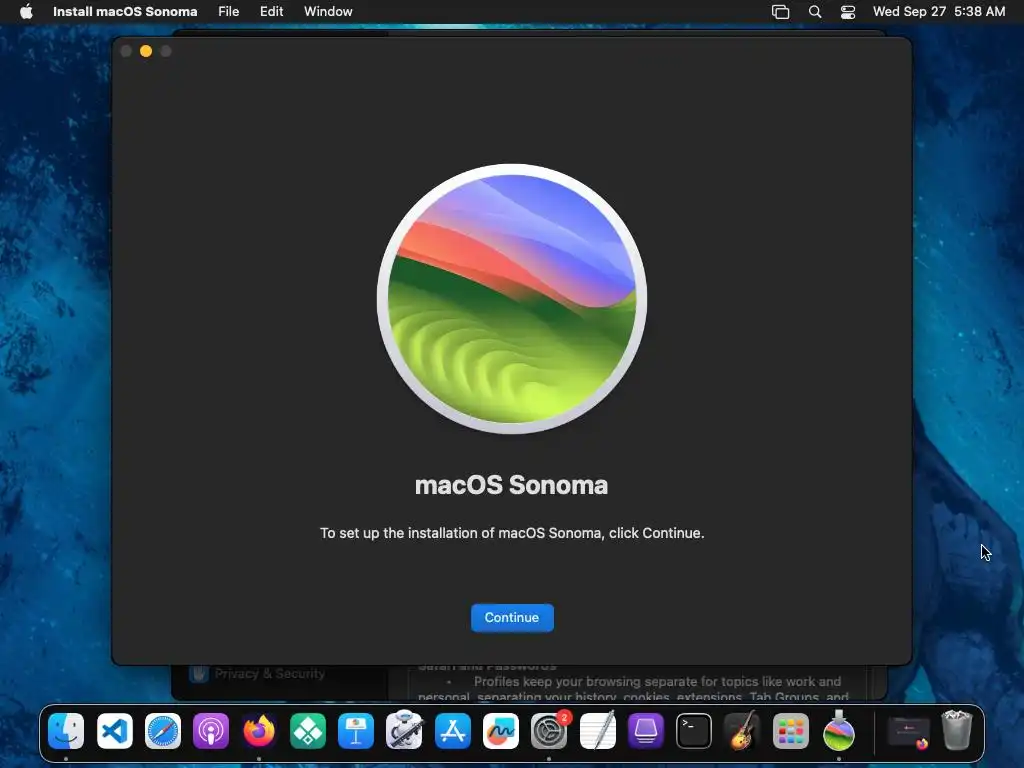Screen dimensions: 1024x768
Task: Open Launchpad from the Dock
Action: point(791,731)
